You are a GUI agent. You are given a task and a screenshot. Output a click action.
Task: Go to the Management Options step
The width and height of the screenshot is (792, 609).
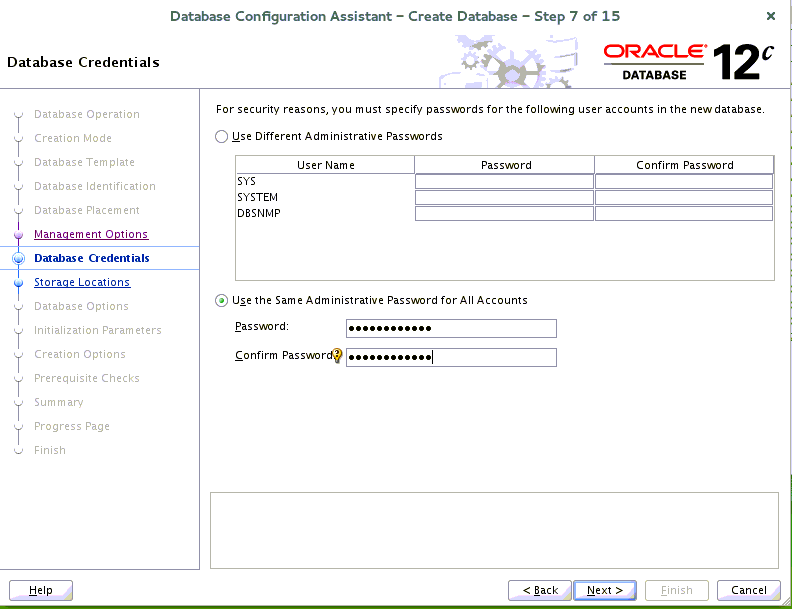[x=91, y=234]
